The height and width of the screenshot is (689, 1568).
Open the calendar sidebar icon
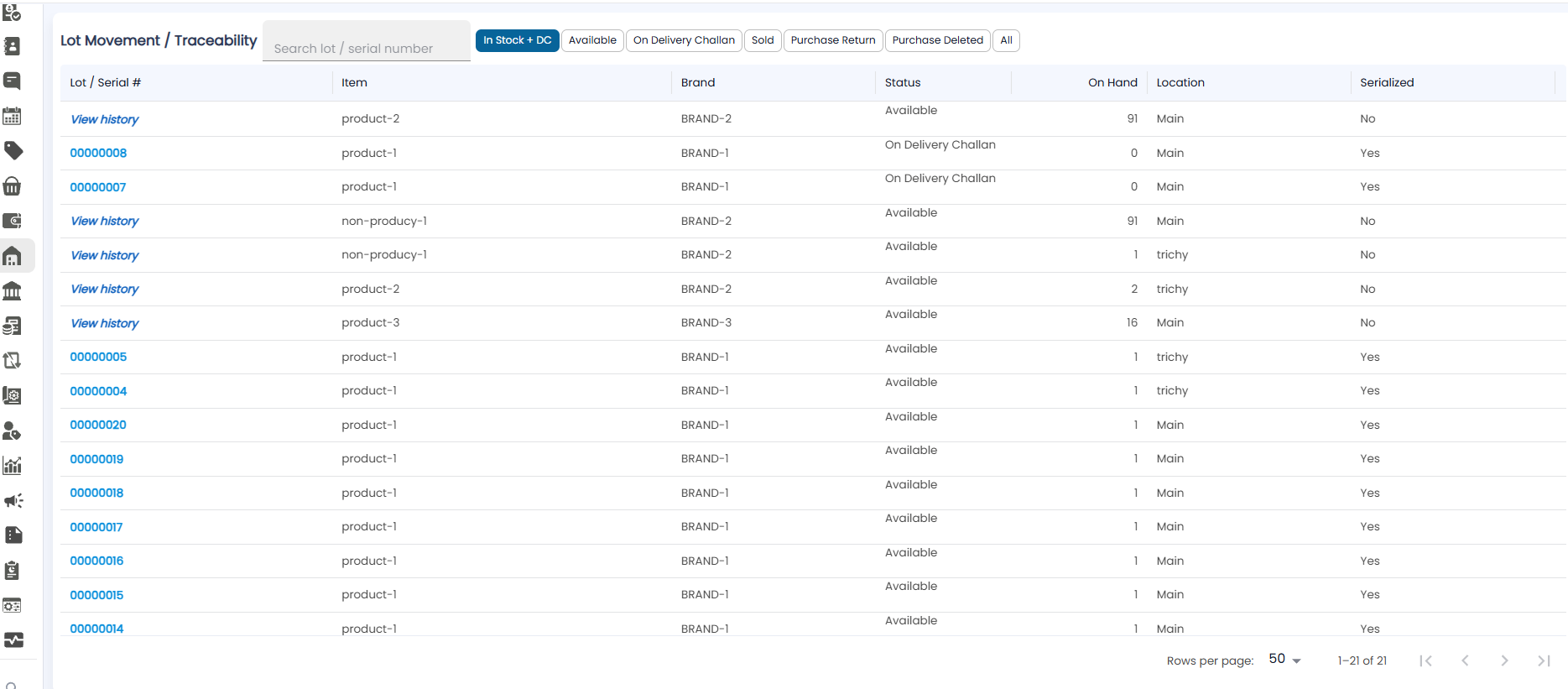[13, 116]
